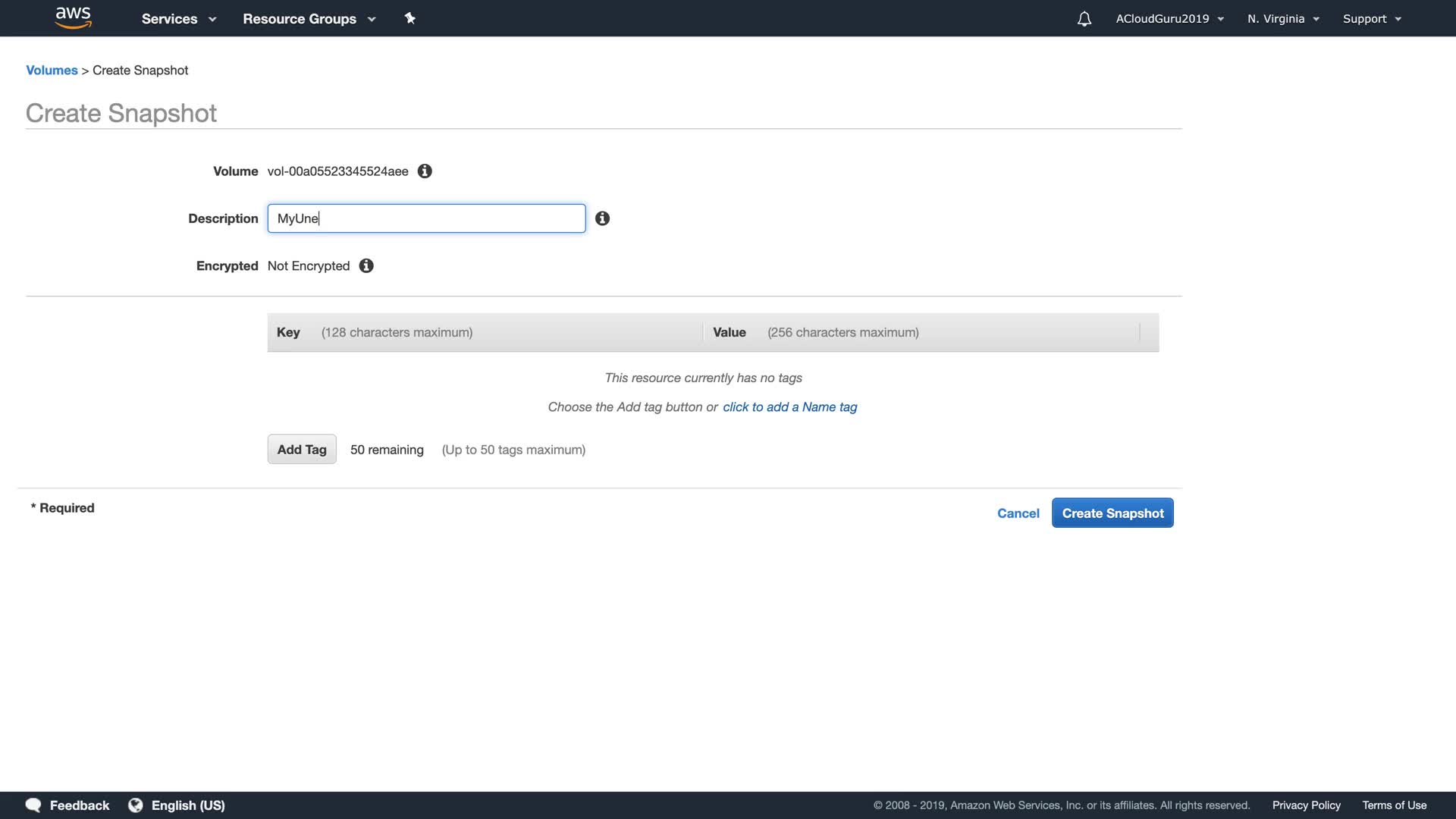Open the Privacy Policy footer link

(x=1306, y=805)
